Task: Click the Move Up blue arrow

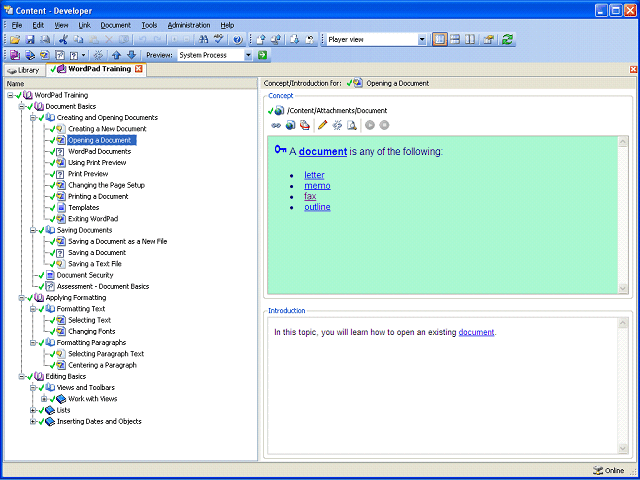Action: [116, 55]
